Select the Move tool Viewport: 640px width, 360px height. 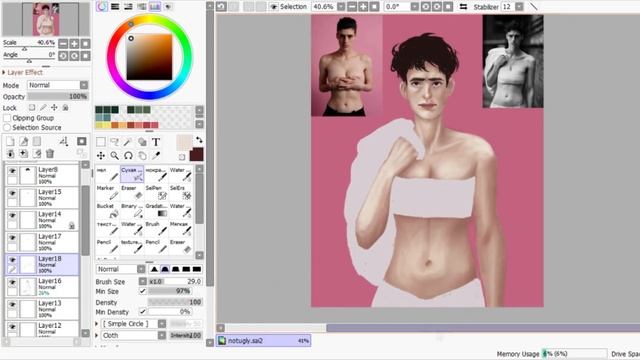point(101,156)
